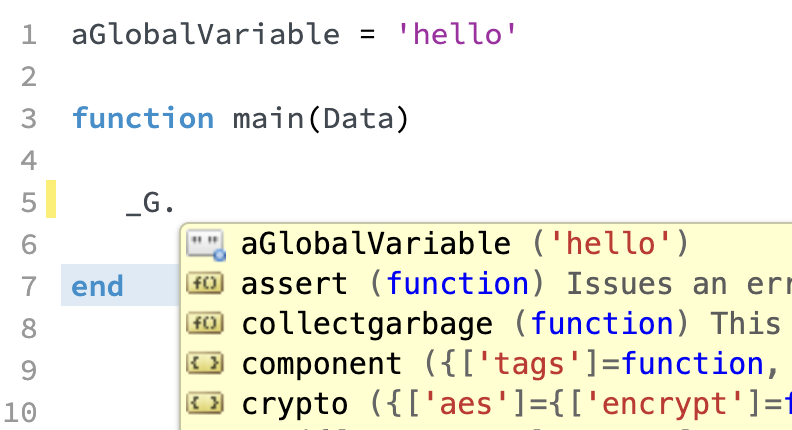Viewport: 792px width, 430px height.
Task: Select aGlobalVariable from the autocomplete list
Action: pyautogui.click(x=486, y=244)
